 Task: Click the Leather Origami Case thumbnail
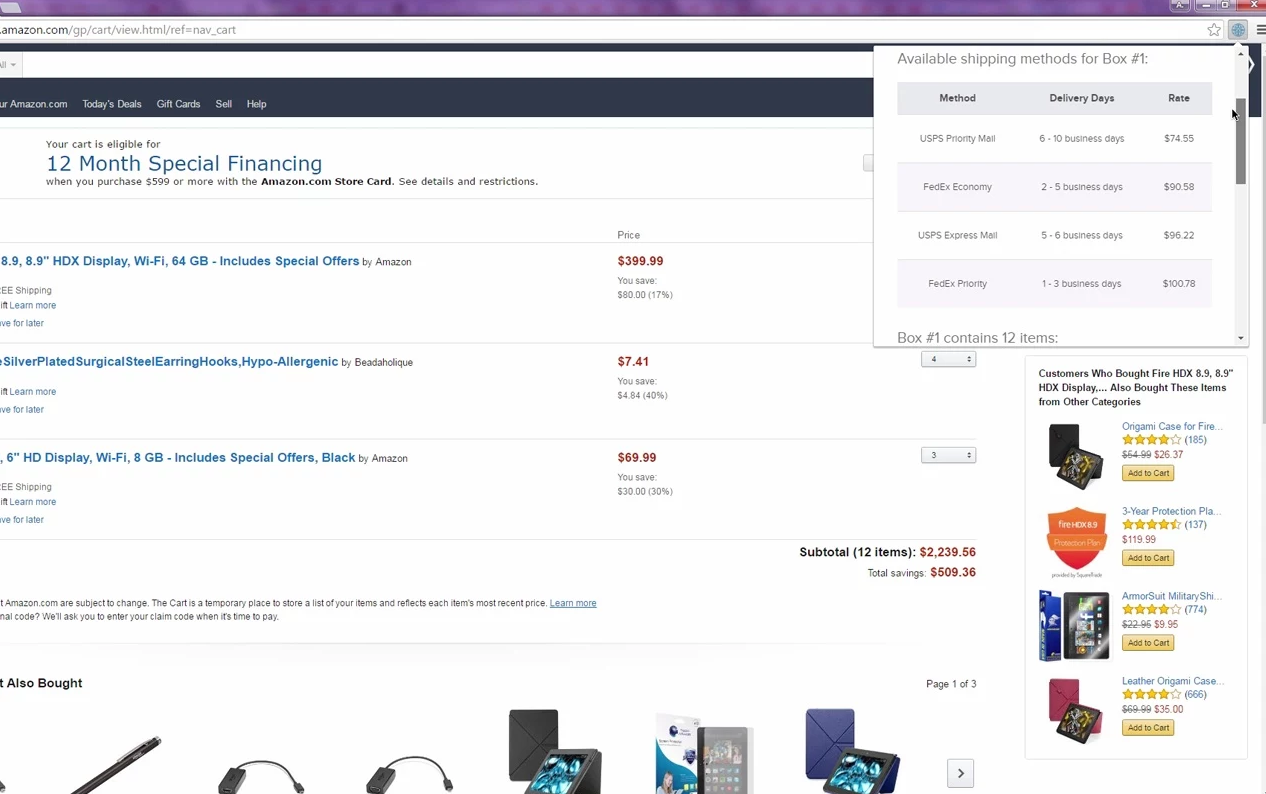click(1075, 710)
